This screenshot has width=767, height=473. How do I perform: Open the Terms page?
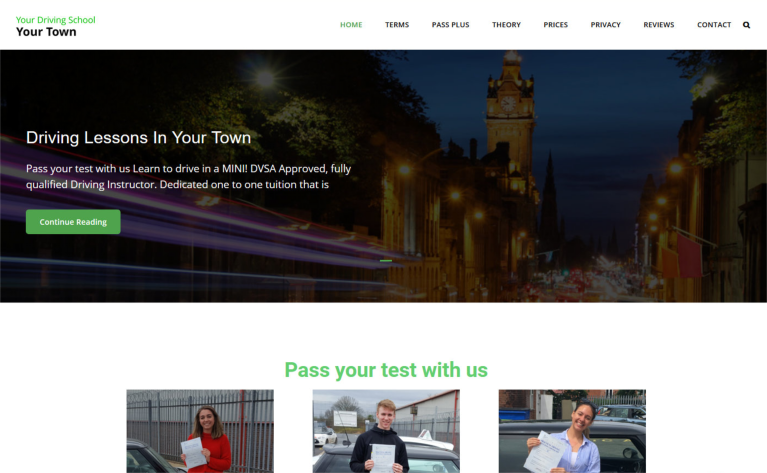[397, 25]
